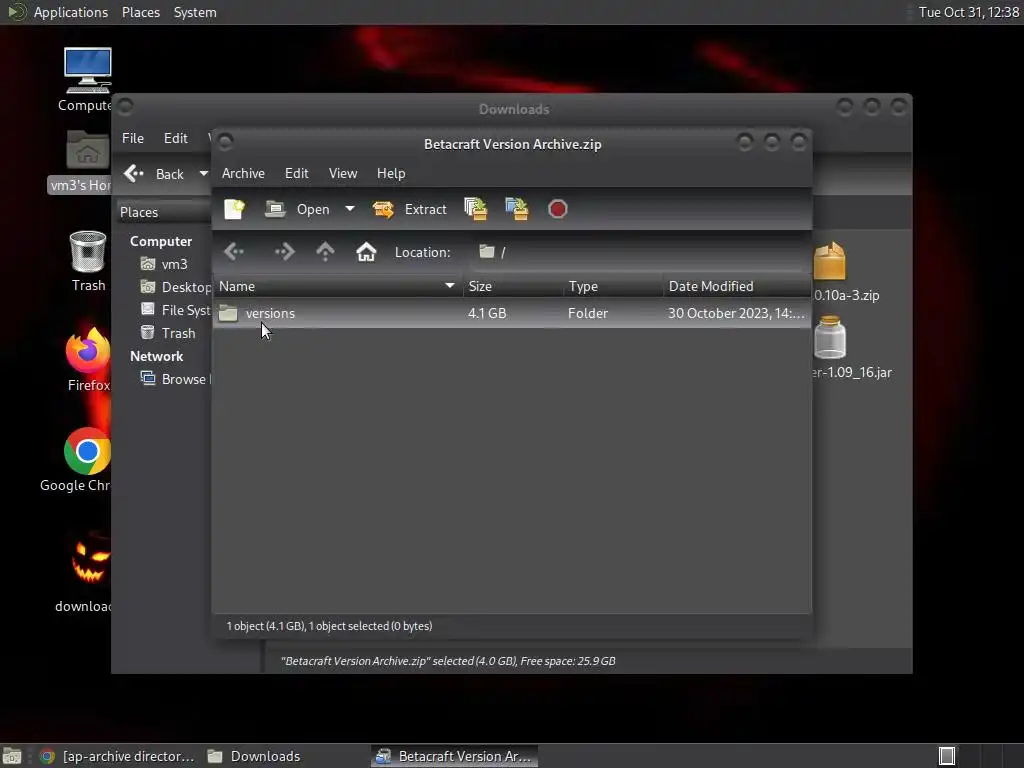
Task: Open the Archive menu
Action: tap(243, 173)
